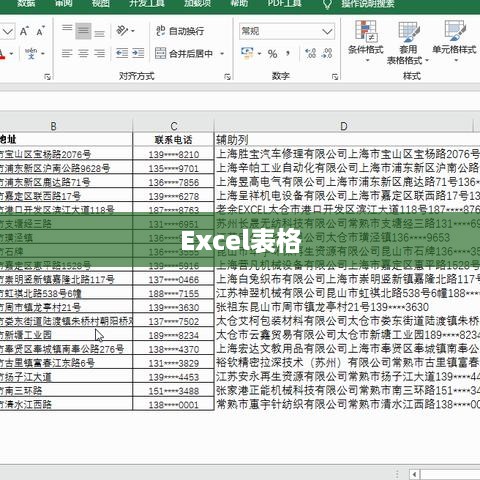Click the horizontal scrollbar left arrow
Screen dimensions: 480x480
414,474
